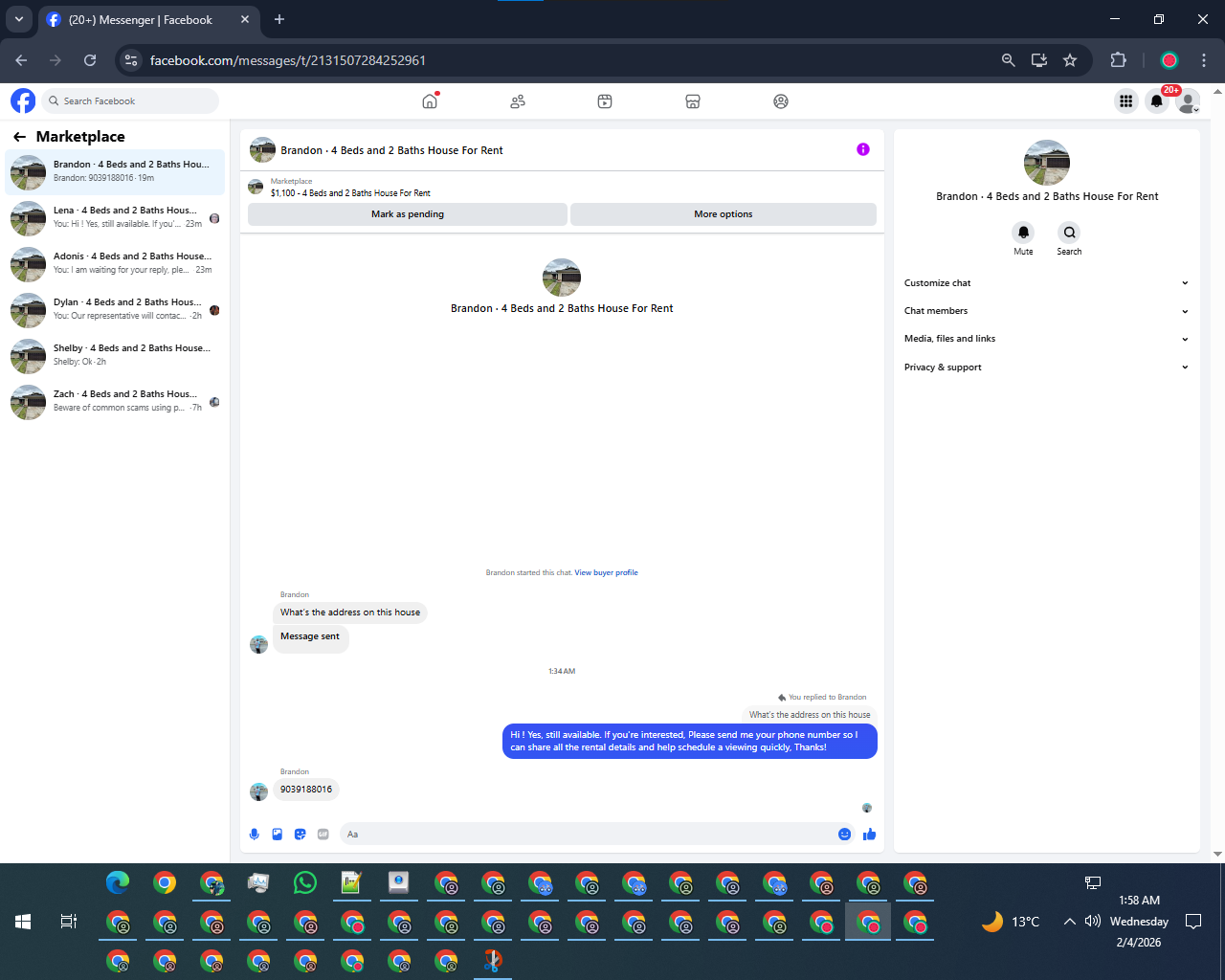Screen dimensions: 1225x980
Task: Click the More options button
Action: 724,214
